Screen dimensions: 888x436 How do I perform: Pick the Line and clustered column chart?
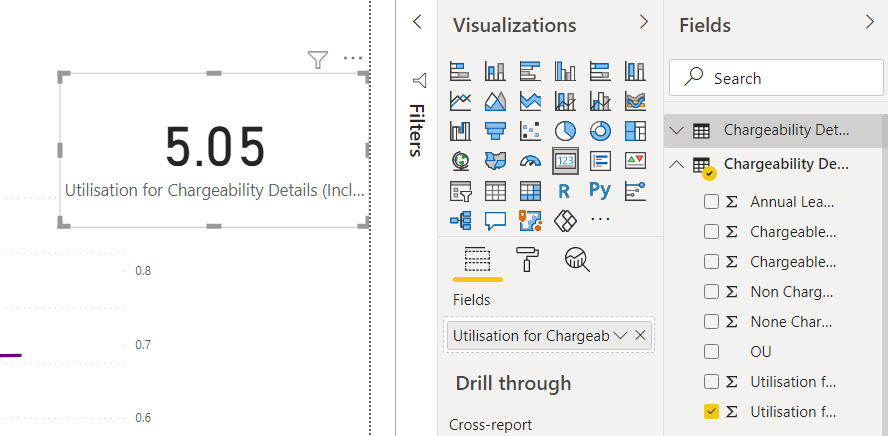tap(600, 101)
